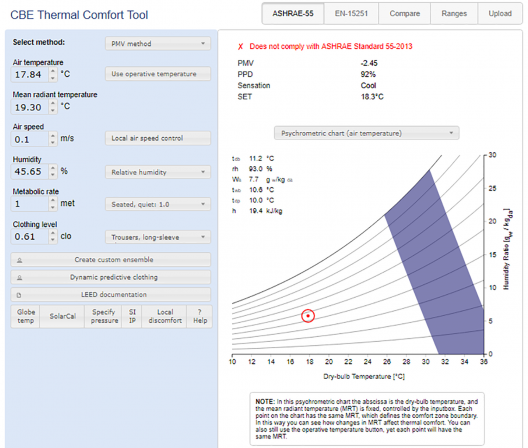This screenshot has height=448, width=528.
Task: Click the person icon on Dynamic predictive clothing
Action: click(x=20, y=278)
